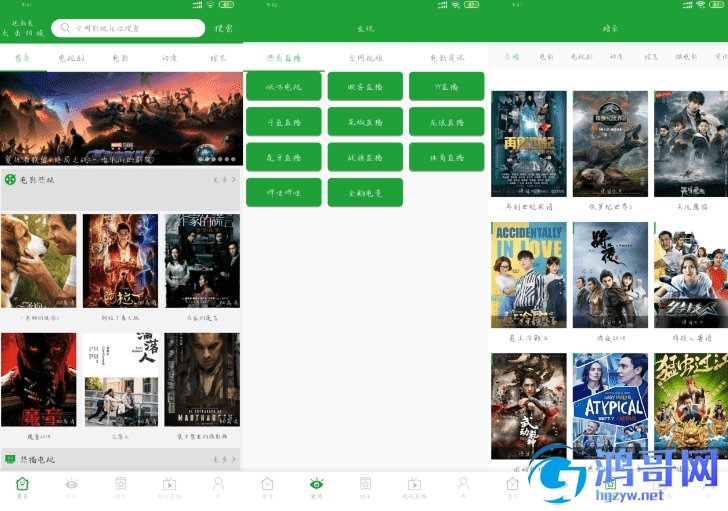The width and height of the screenshot is (728, 511).
Task: Open the Aladdin live-action movie poster
Action: (x=120, y=261)
